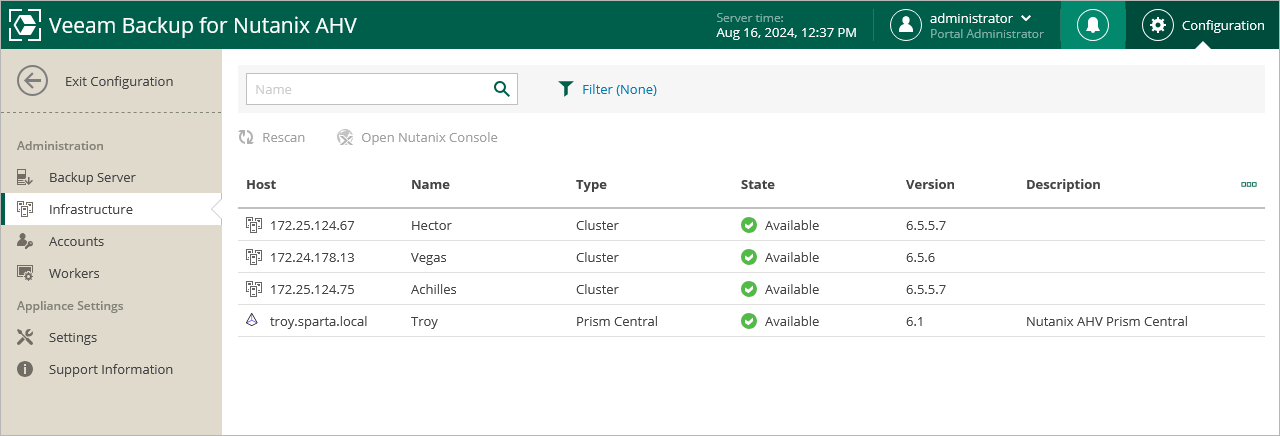The width and height of the screenshot is (1280, 436).
Task: Click the Hector cluster host icon
Action: pos(253,225)
